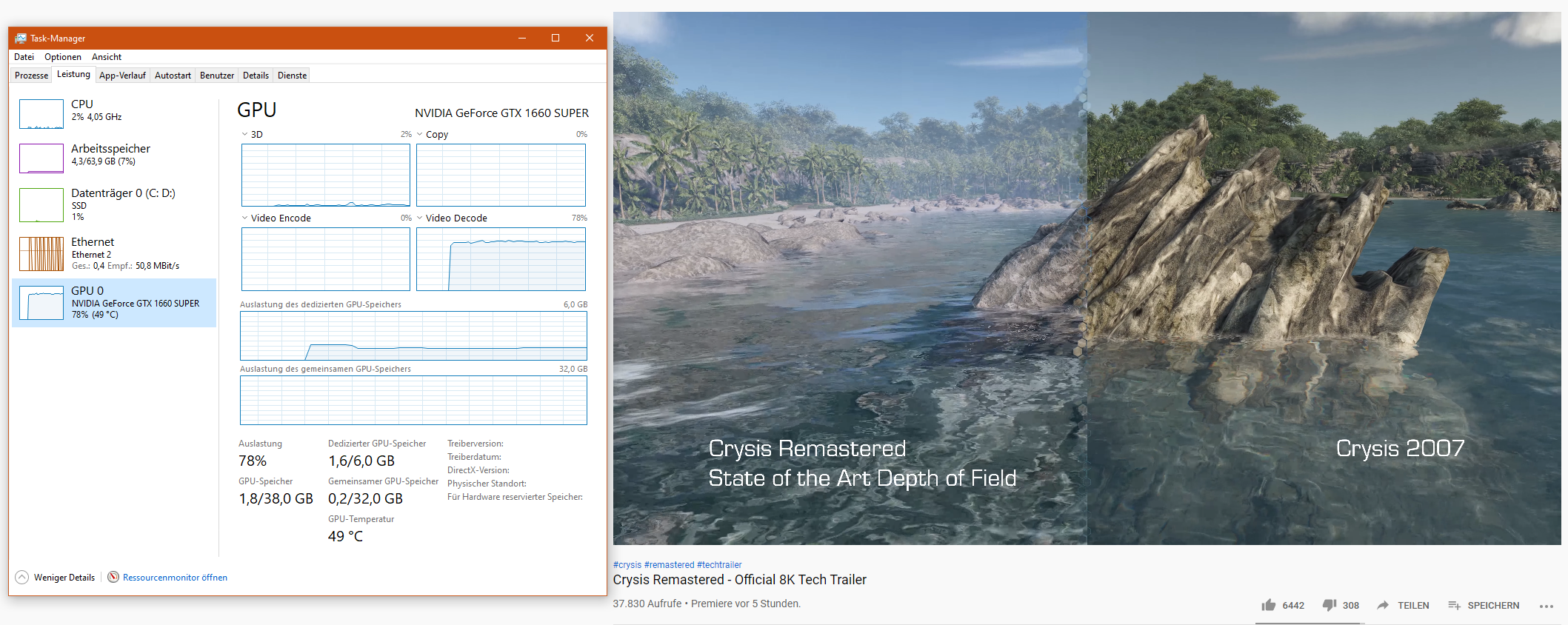Click the save-to-playlist icon
Viewport: 1568px width, 625px height.
tap(1454, 605)
